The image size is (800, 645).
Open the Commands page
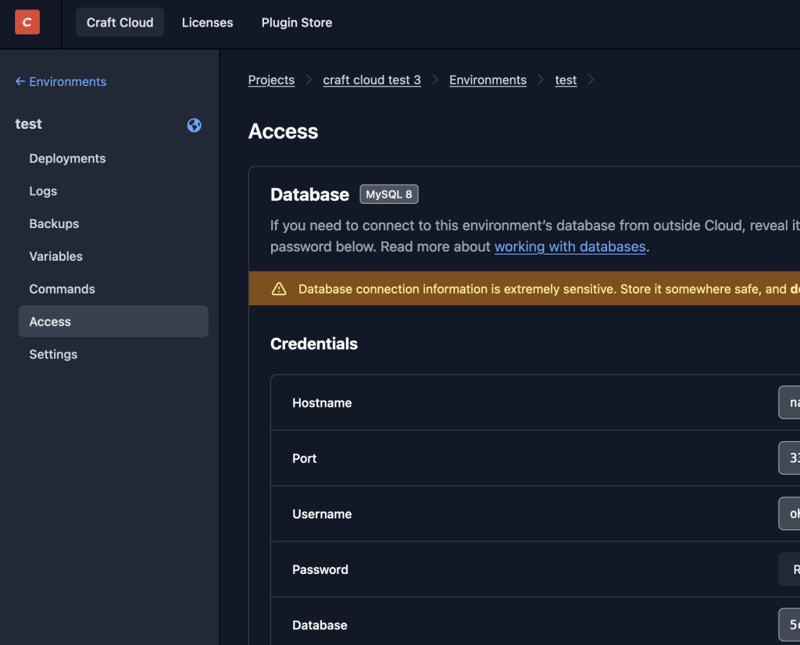pyautogui.click(x=62, y=289)
